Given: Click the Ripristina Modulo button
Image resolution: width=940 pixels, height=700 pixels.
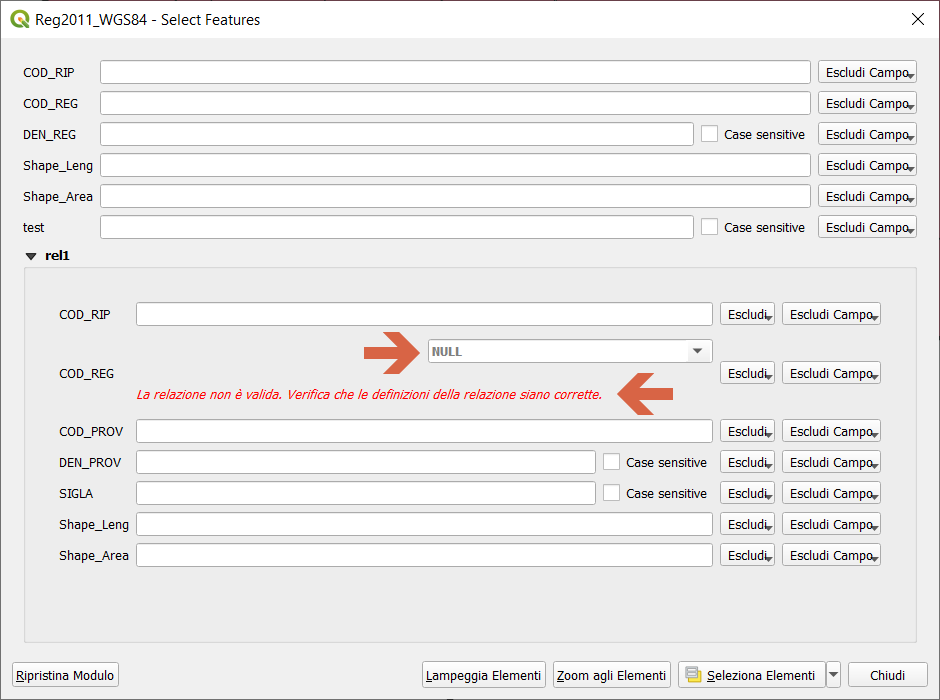Looking at the screenshot, I should 64,674.
